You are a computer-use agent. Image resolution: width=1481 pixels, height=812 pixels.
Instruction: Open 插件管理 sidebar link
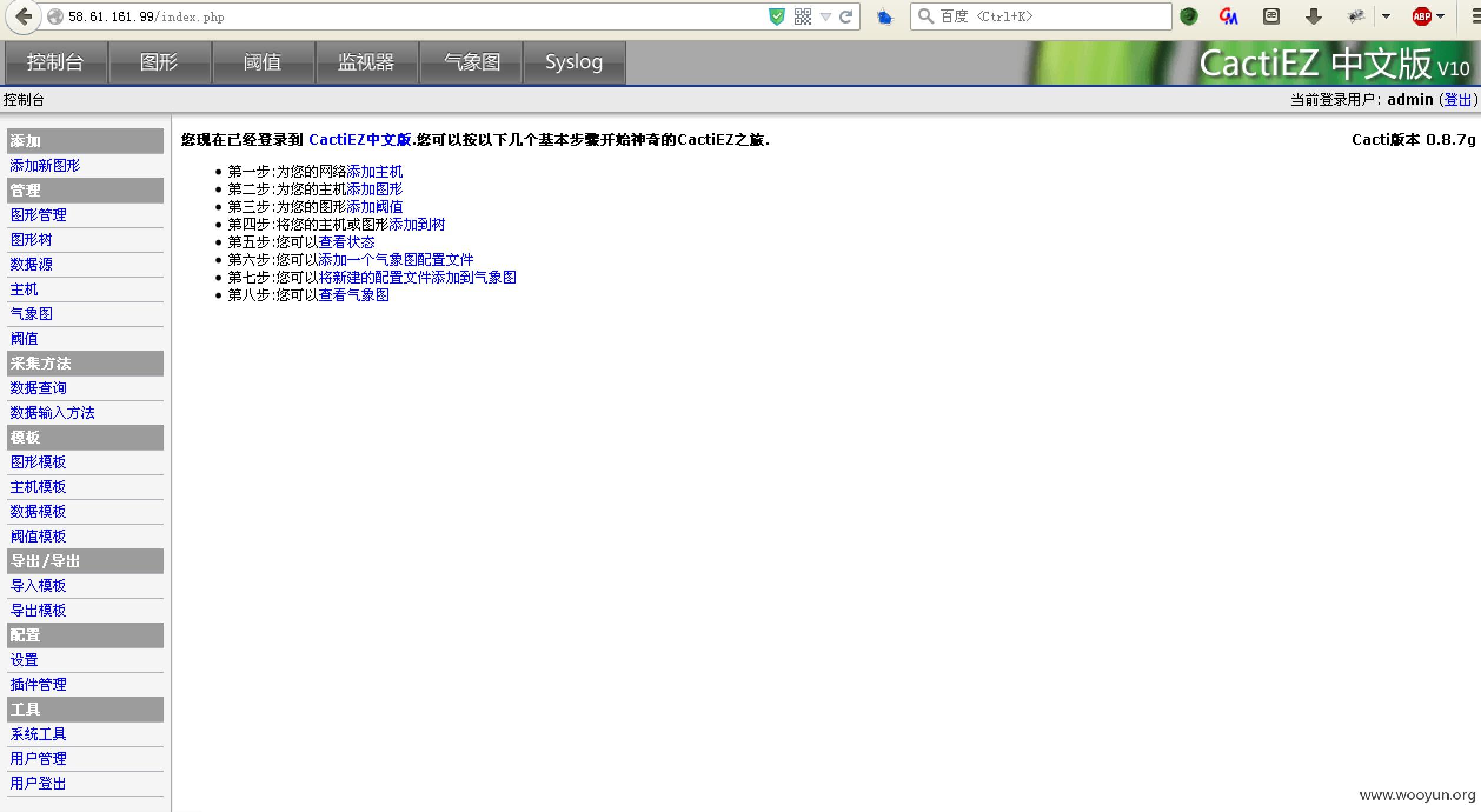[38, 684]
